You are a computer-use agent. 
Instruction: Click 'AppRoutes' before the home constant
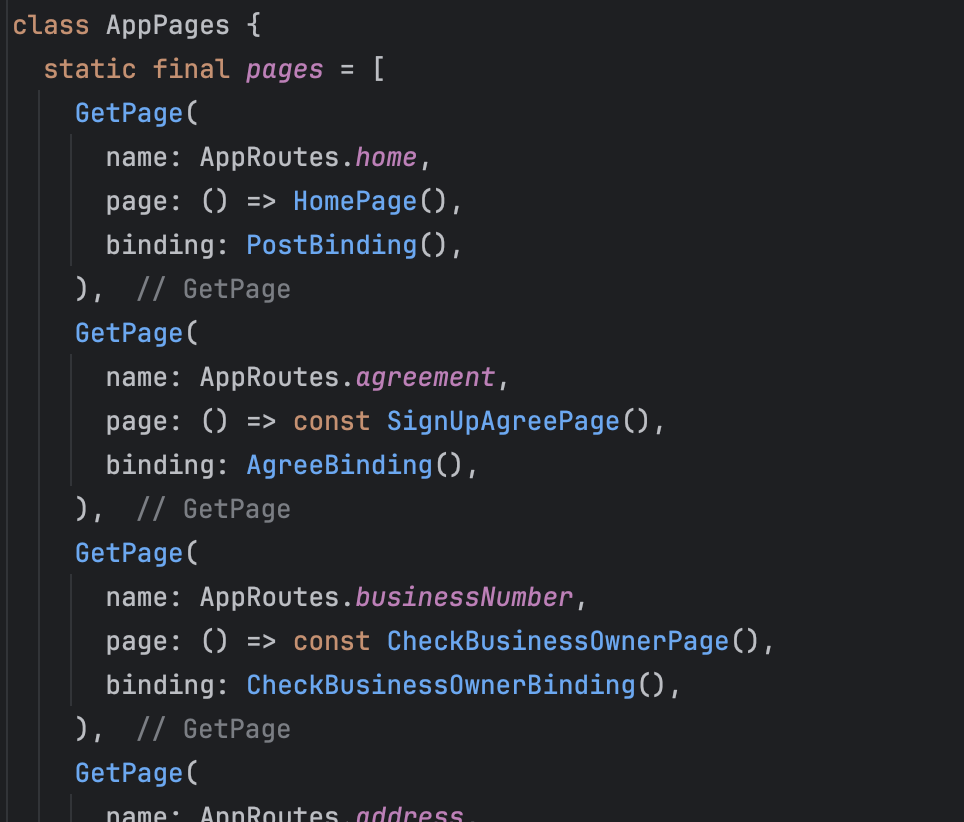269,159
